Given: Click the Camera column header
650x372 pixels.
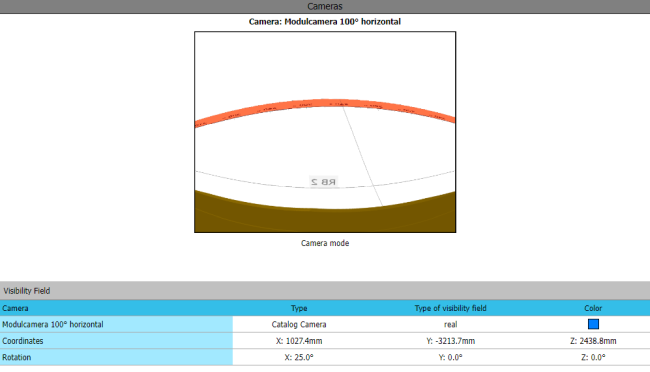Looking at the screenshot, I should (x=15, y=308).
